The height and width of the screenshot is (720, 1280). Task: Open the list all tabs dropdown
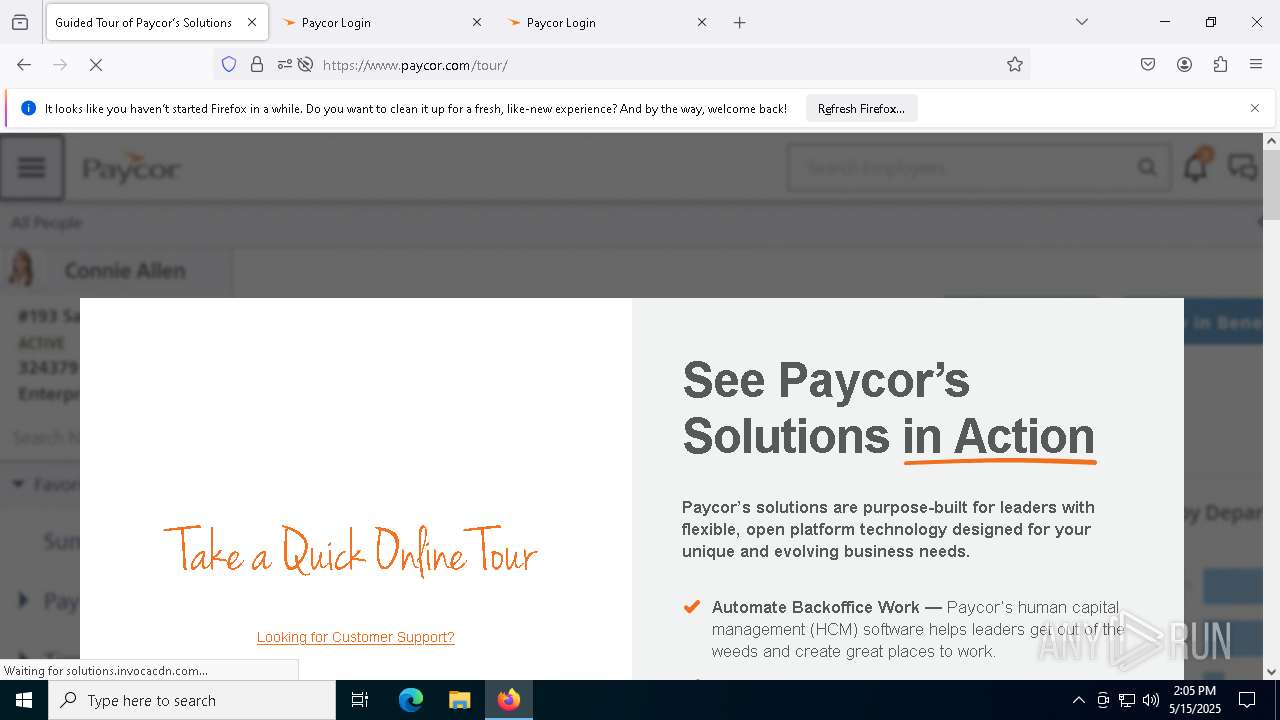[x=1082, y=22]
